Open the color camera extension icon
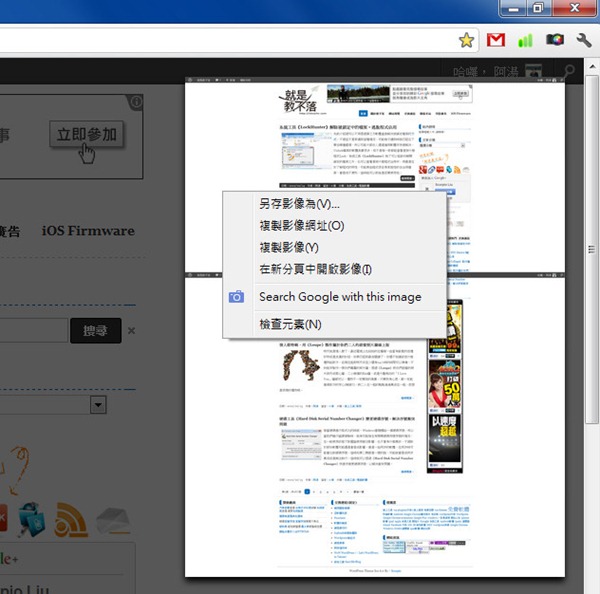600x594 pixels. tap(554, 40)
